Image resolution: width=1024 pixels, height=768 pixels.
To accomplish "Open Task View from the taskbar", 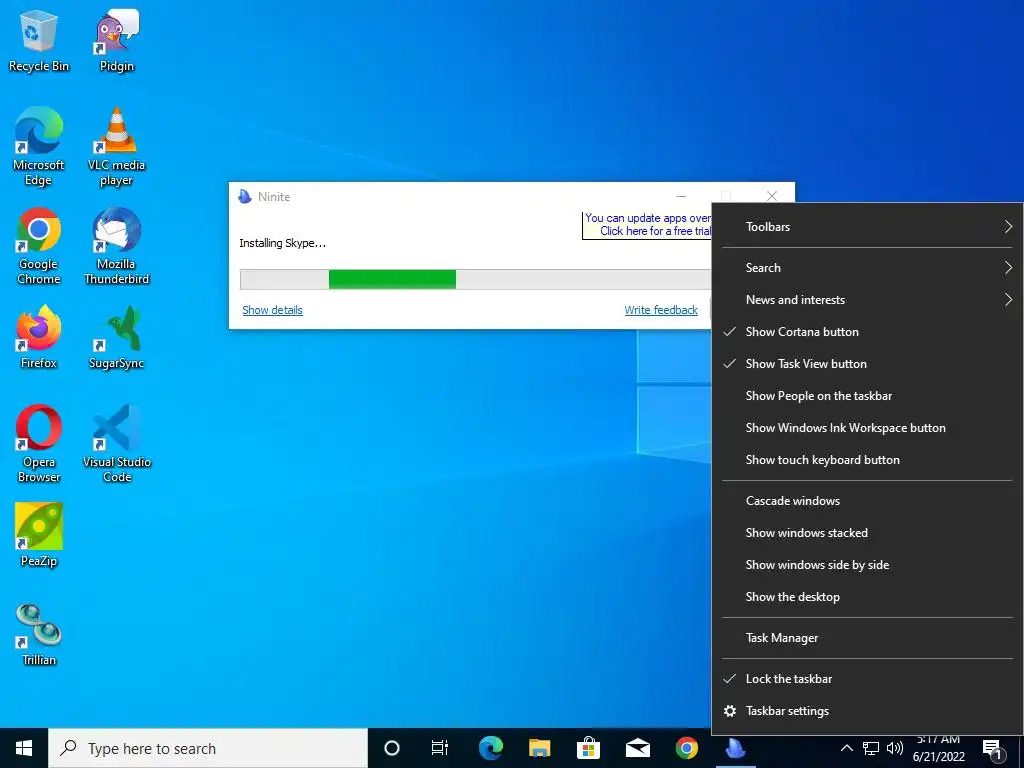I will (x=440, y=748).
